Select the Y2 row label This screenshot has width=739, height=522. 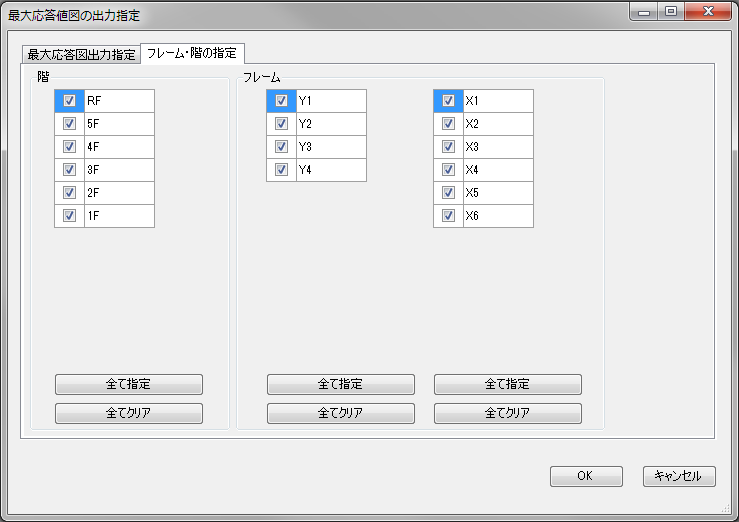click(331, 124)
